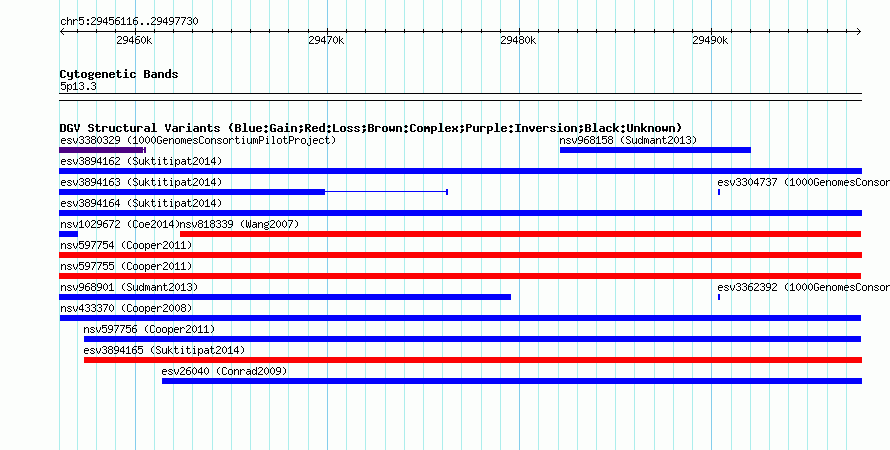Click the nsv1029672 (Coe2014) label
This screenshot has width=890, height=450.
point(120,224)
